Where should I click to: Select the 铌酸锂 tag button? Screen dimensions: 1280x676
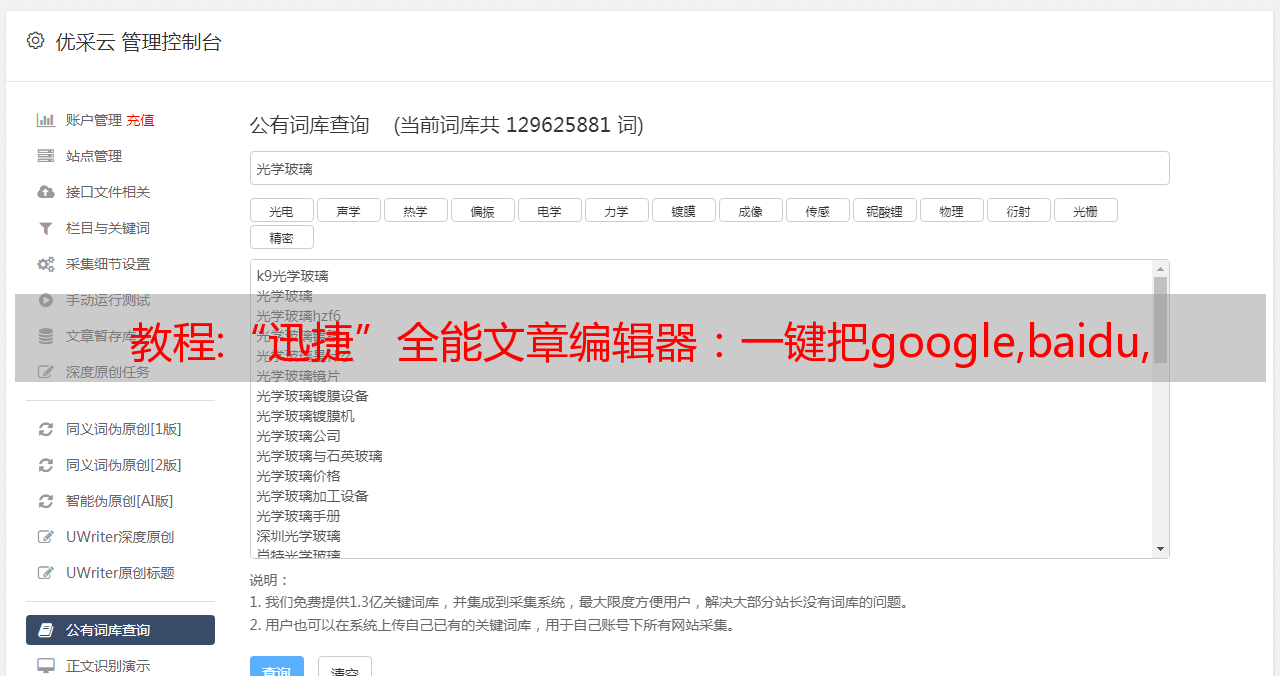pos(884,210)
